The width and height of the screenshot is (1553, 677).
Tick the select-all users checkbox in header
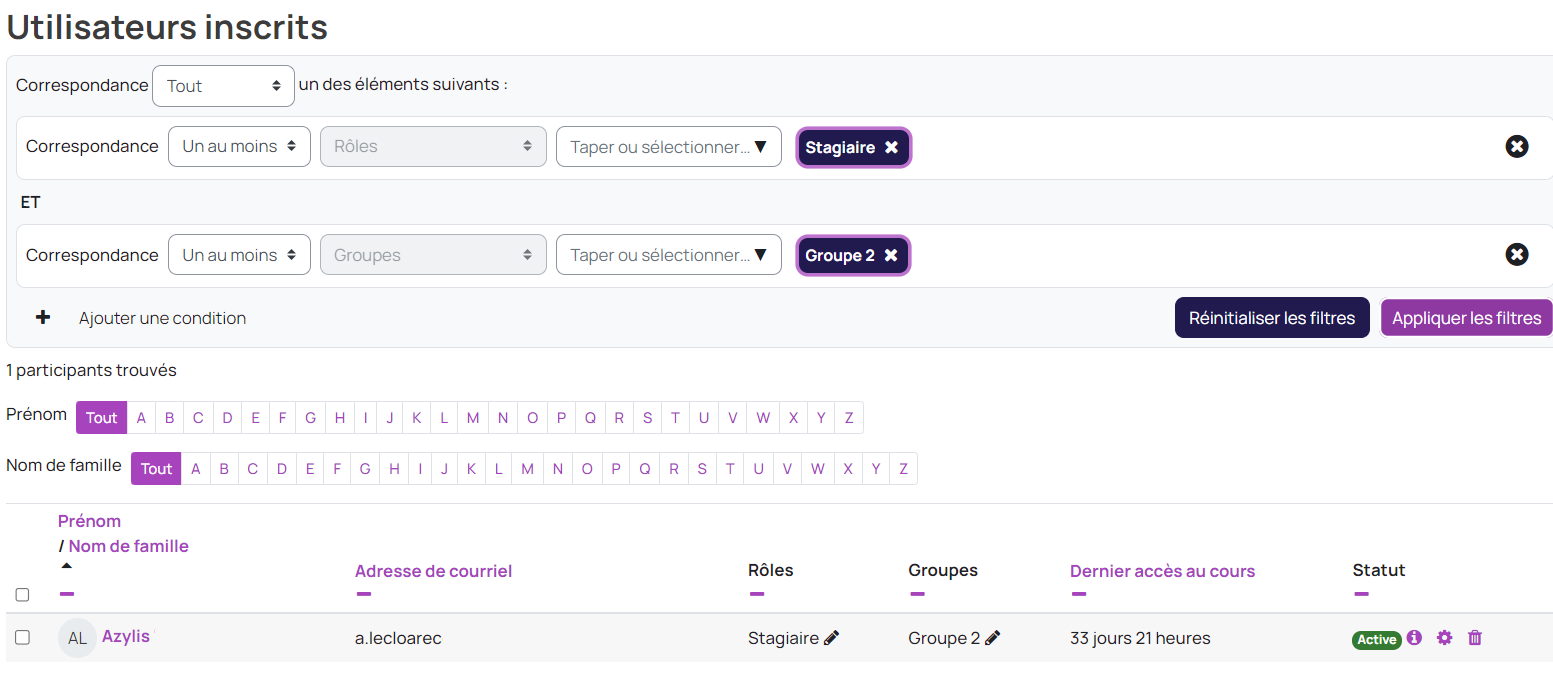[x=22, y=595]
